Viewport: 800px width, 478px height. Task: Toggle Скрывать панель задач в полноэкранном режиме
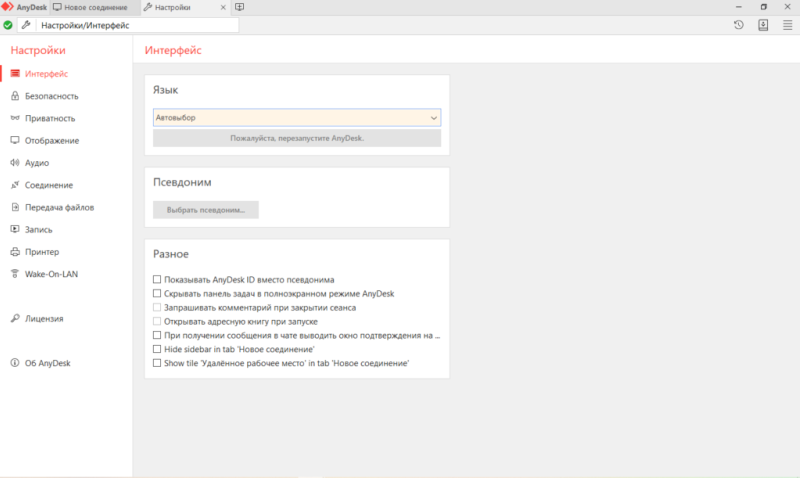(157, 293)
